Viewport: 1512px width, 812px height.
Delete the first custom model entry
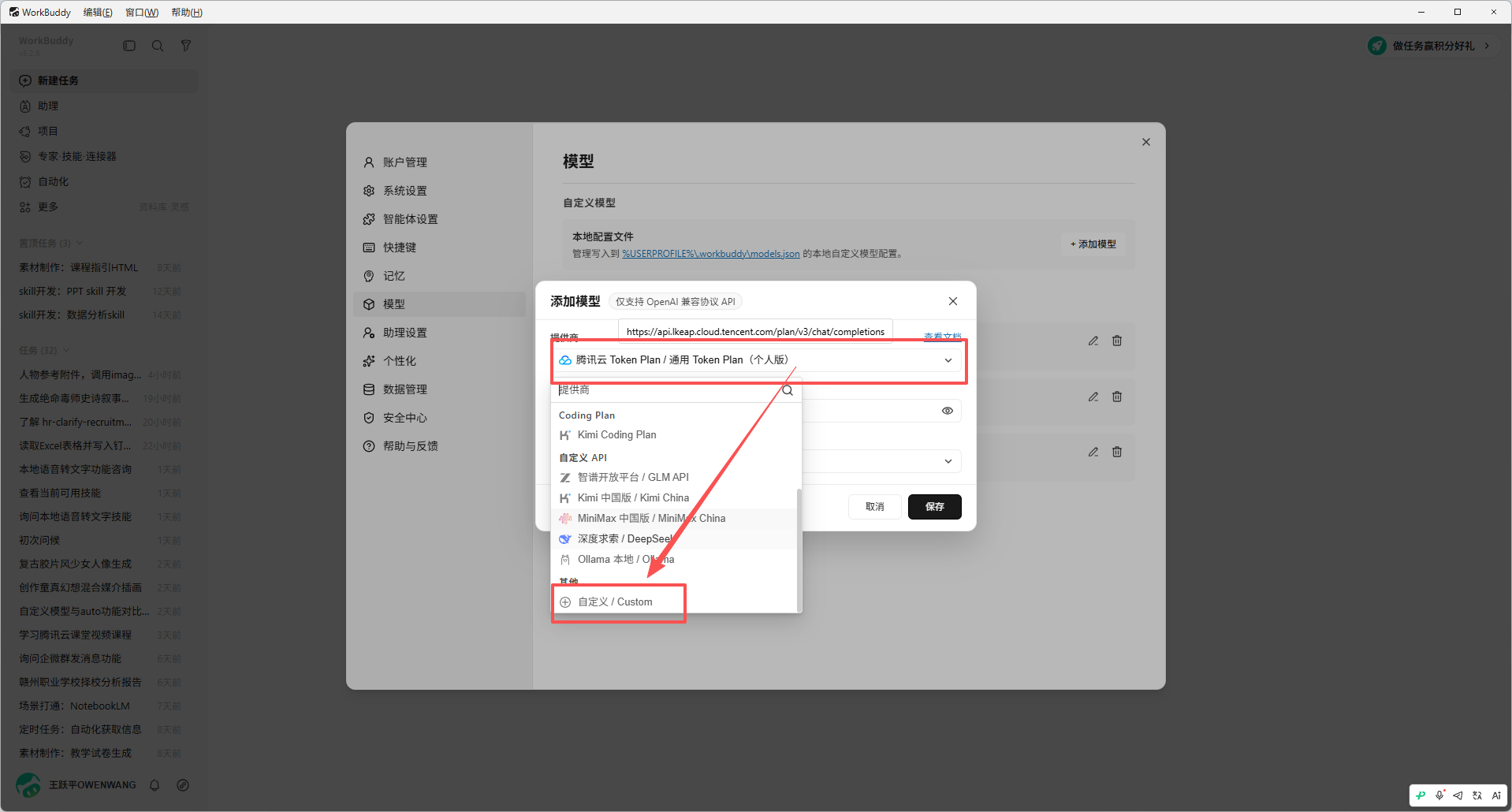click(1117, 341)
